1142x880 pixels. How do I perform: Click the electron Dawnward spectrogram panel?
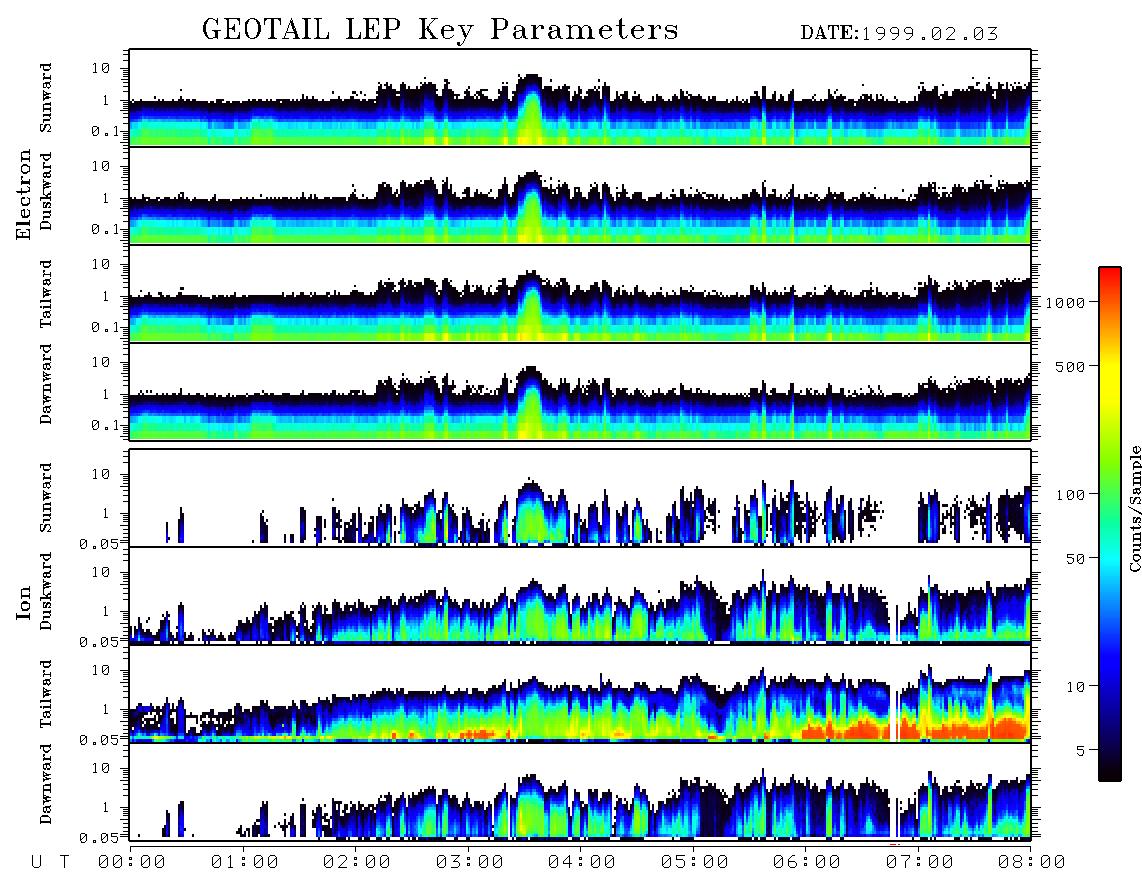click(x=580, y=392)
